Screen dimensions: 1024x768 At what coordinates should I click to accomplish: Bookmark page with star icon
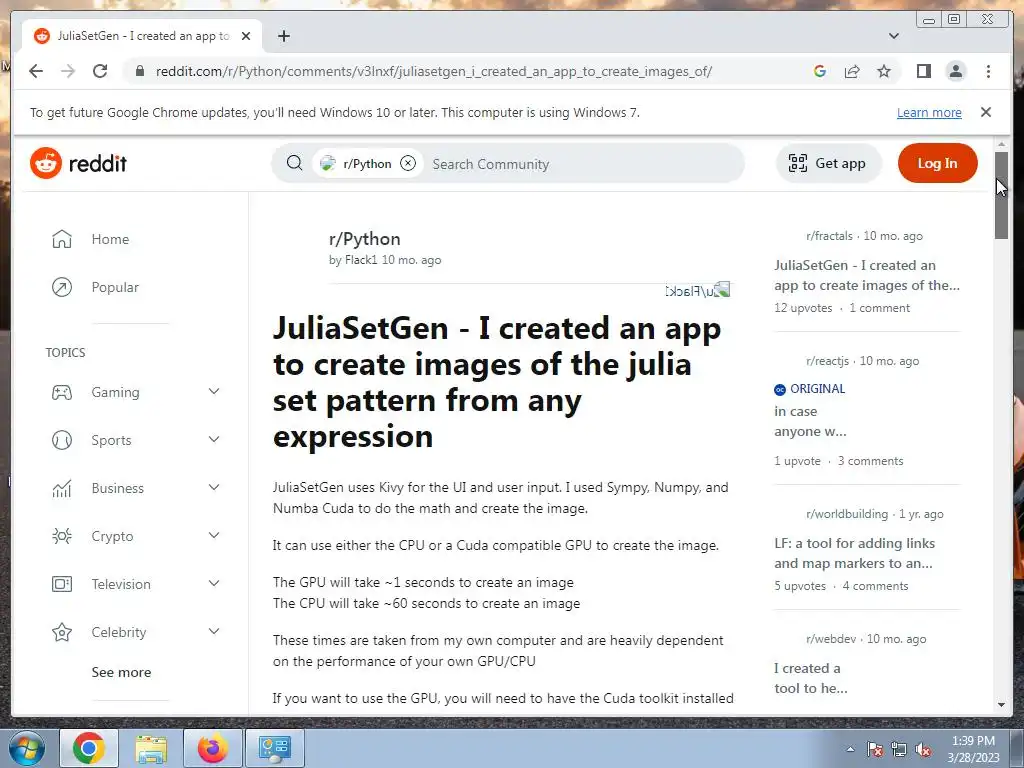884,71
